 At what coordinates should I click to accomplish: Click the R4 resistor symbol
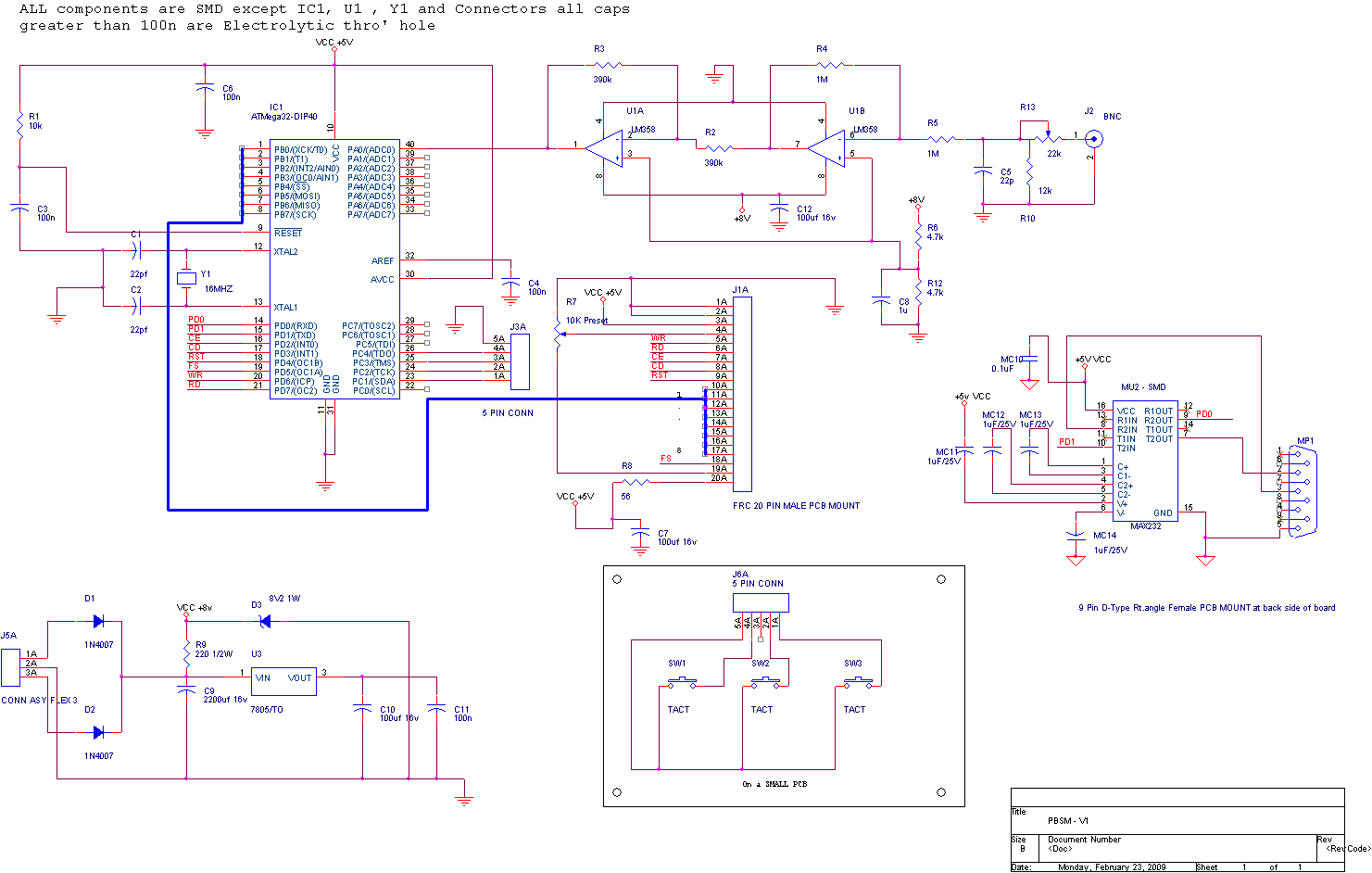830,65
